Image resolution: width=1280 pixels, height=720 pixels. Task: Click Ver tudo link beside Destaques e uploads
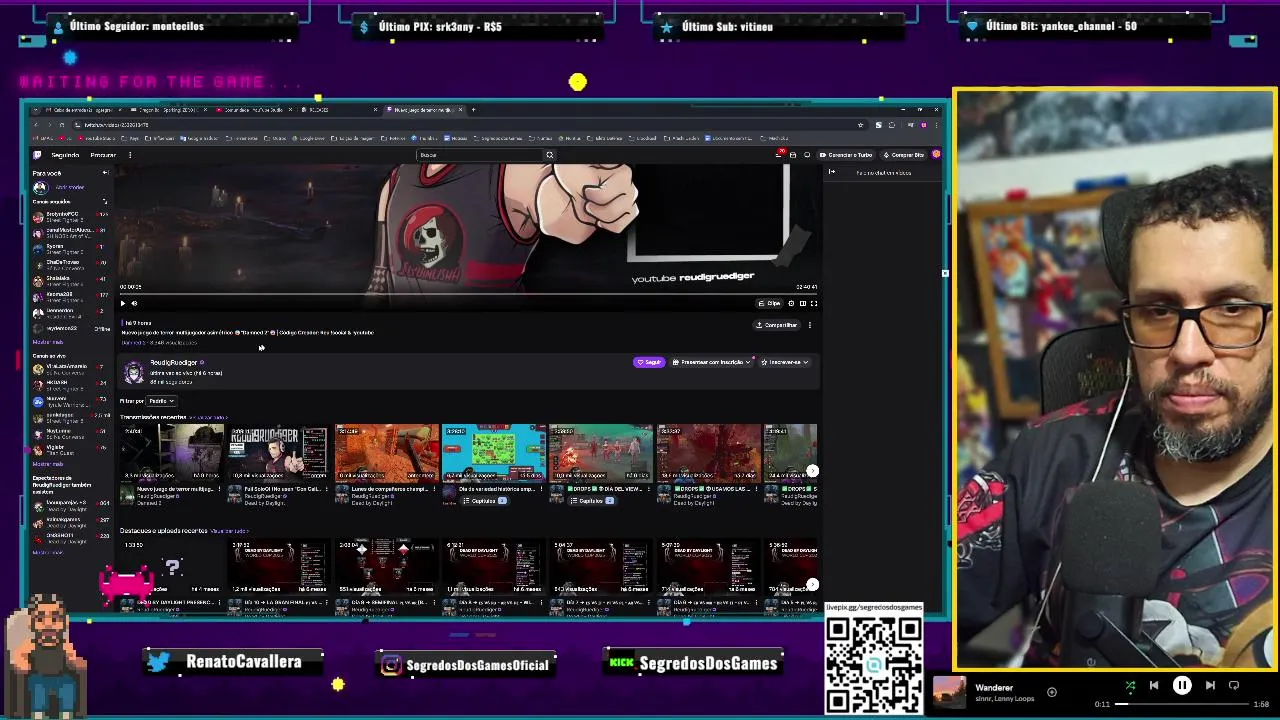pyautogui.click(x=229, y=531)
